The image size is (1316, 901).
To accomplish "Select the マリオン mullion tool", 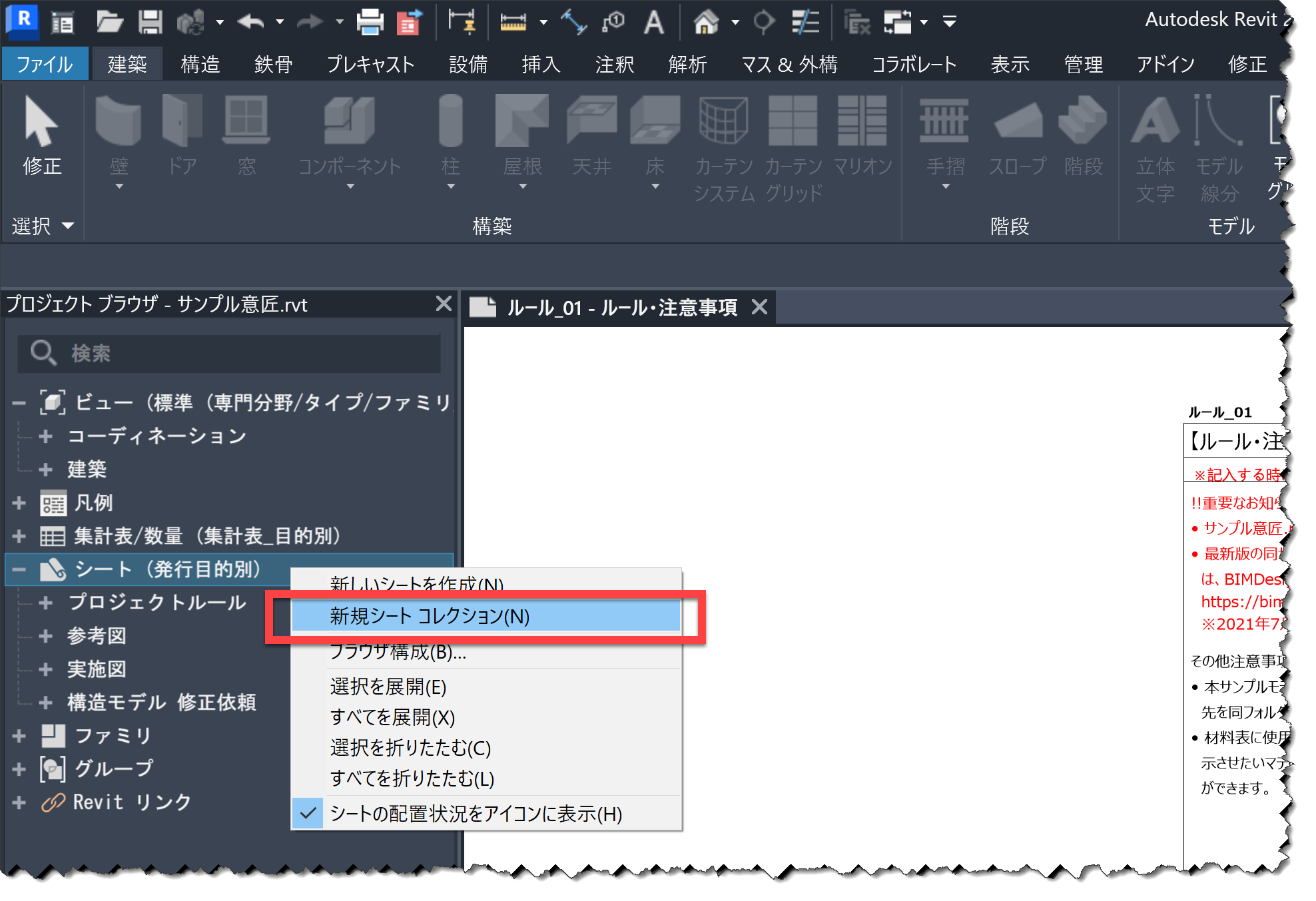I will (x=862, y=135).
